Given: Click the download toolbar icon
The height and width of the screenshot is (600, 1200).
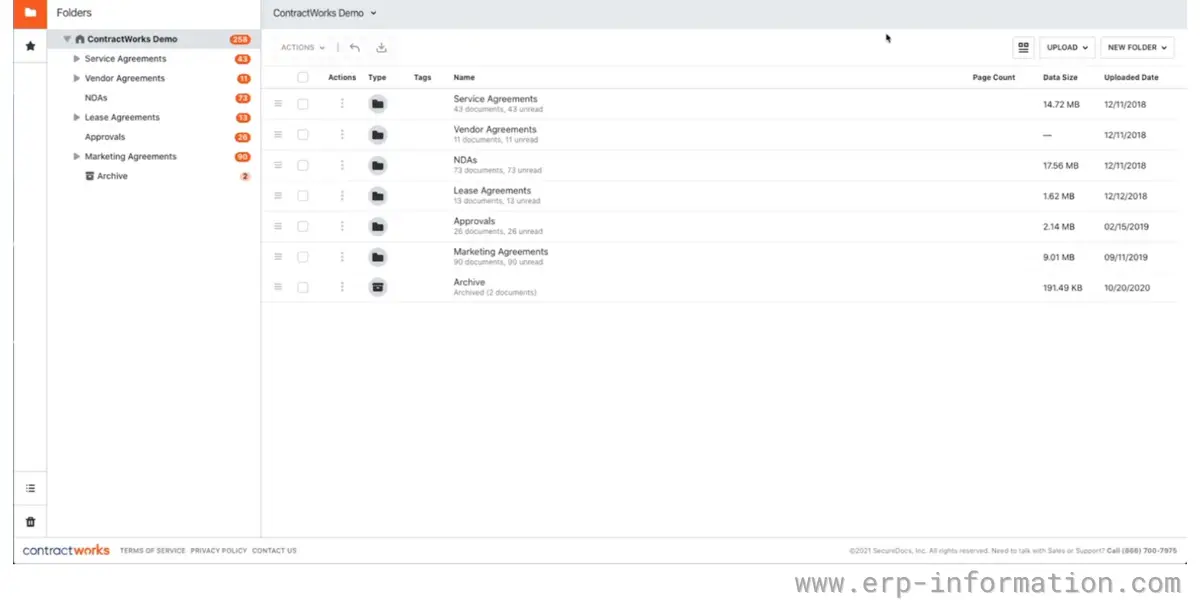Looking at the screenshot, I should [381, 47].
